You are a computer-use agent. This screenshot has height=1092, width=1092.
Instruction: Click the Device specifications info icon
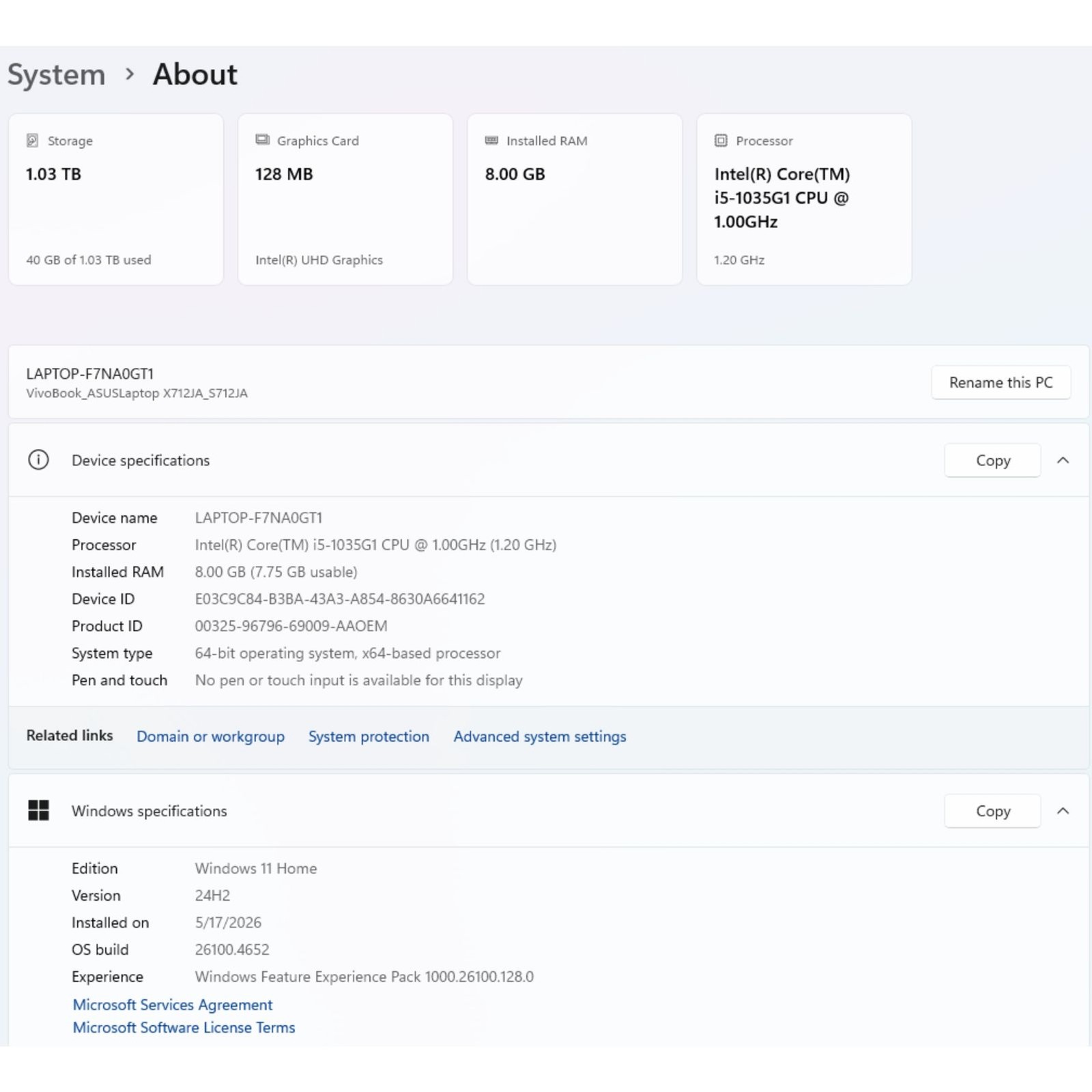(x=38, y=460)
